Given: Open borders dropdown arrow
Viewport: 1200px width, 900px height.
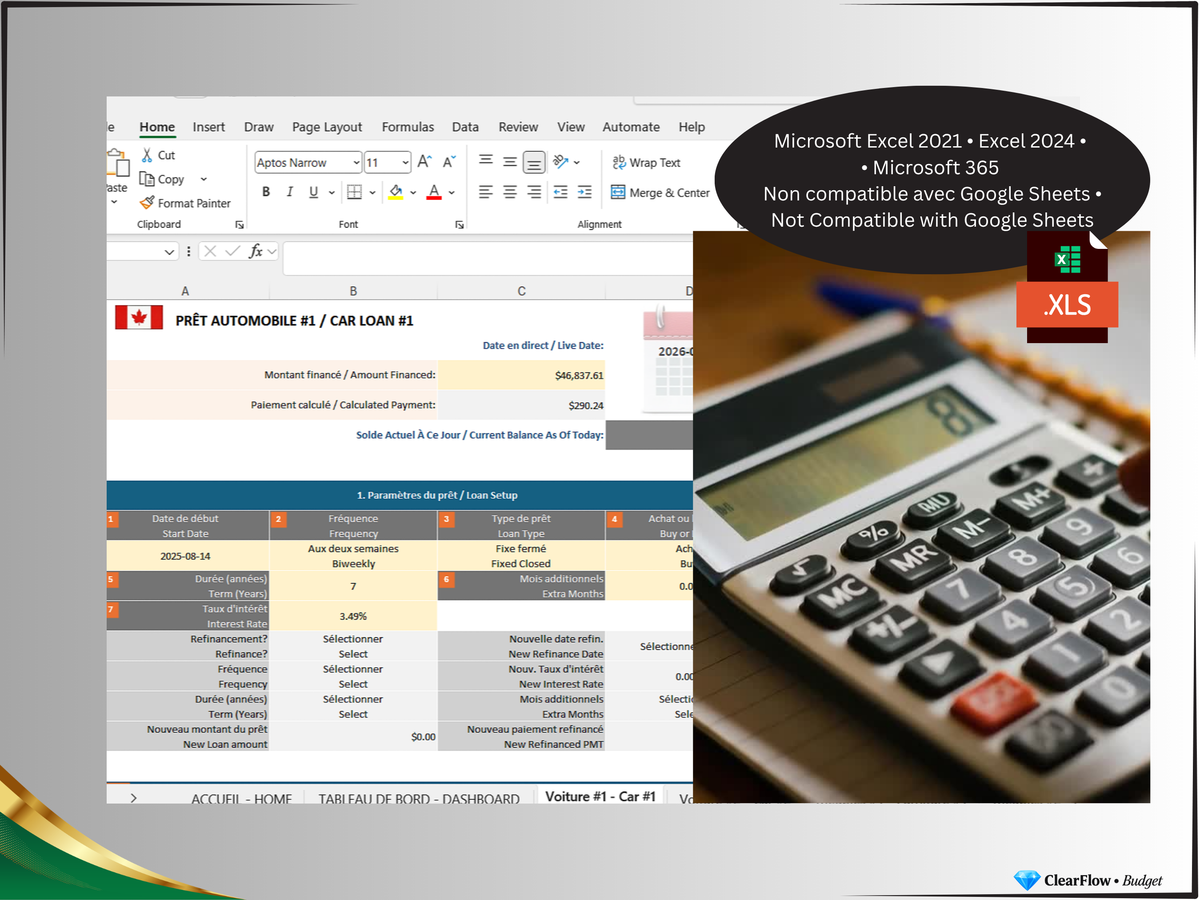Looking at the screenshot, I should click(x=372, y=193).
